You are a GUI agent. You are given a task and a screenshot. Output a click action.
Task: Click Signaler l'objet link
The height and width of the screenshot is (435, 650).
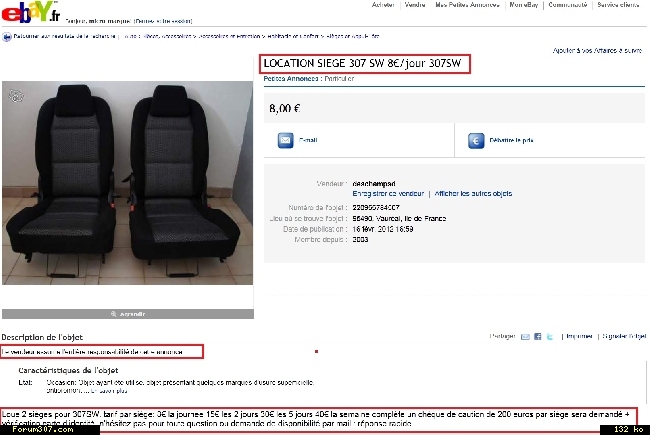tap(624, 336)
